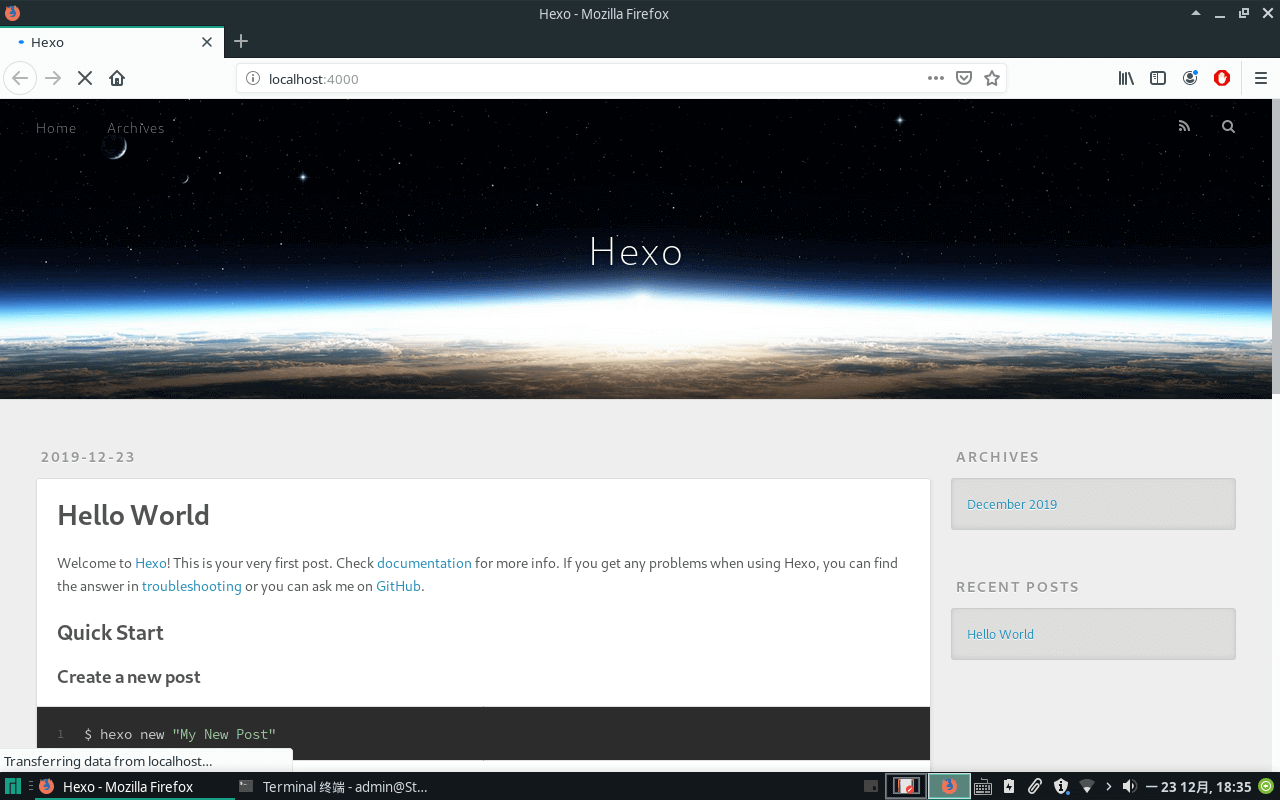The image size is (1280, 800).
Task: Visit the December 2019 archive link
Action: [x=1012, y=504]
